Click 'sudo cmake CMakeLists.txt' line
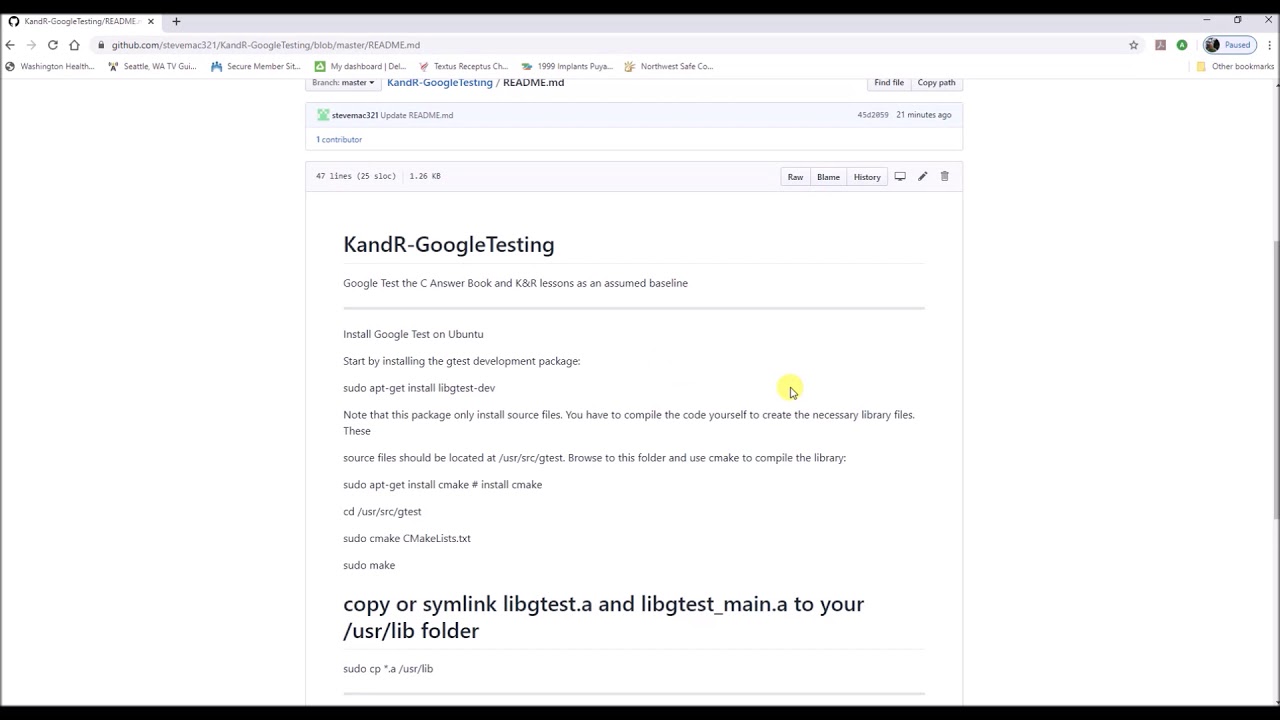The image size is (1280, 720). pyautogui.click(x=407, y=539)
